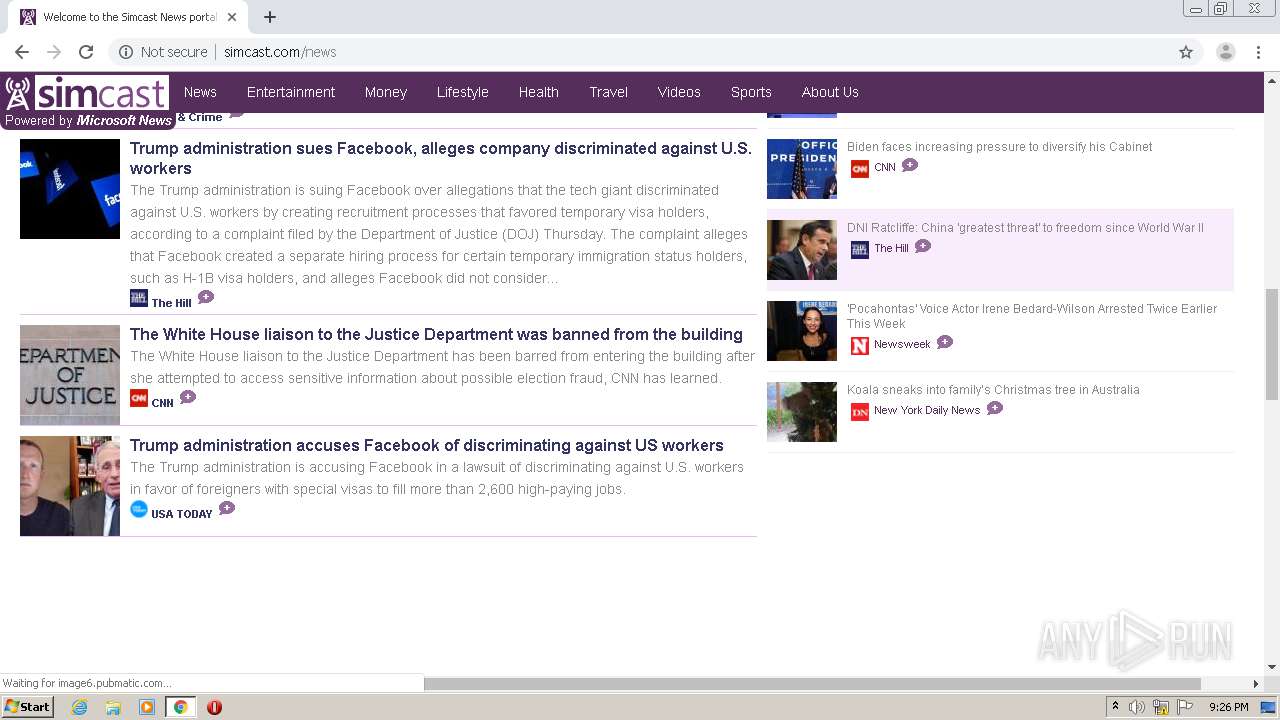
Task: Click the volume icon in system tray
Action: [1137, 707]
